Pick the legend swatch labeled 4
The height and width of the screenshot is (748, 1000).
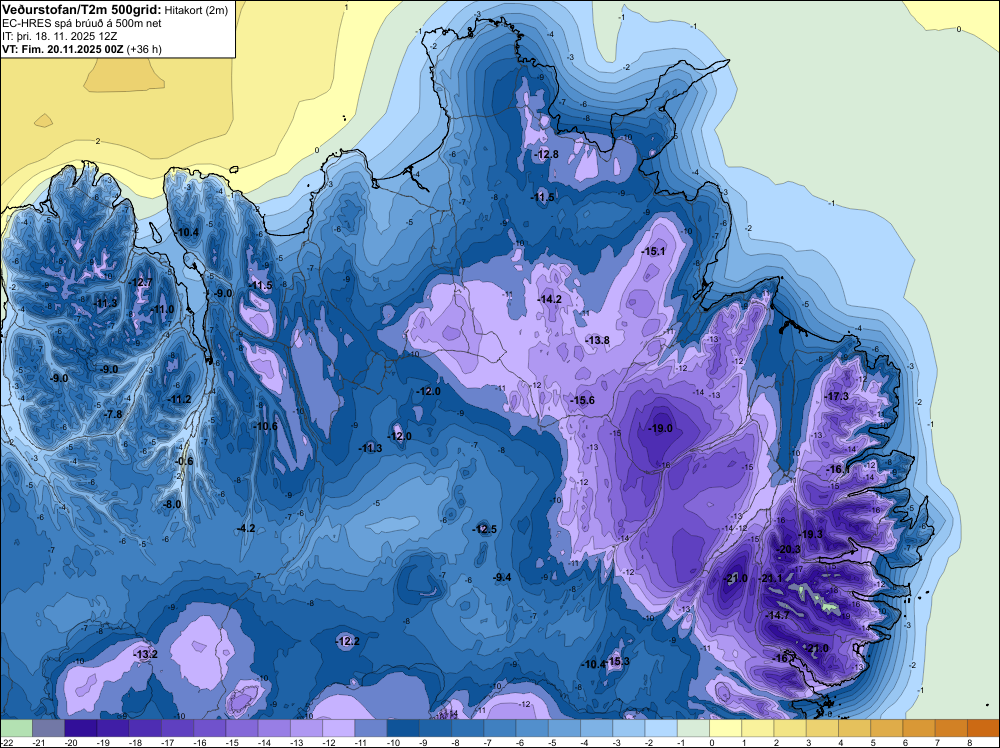pyautogui.click(x=854, y=728)
